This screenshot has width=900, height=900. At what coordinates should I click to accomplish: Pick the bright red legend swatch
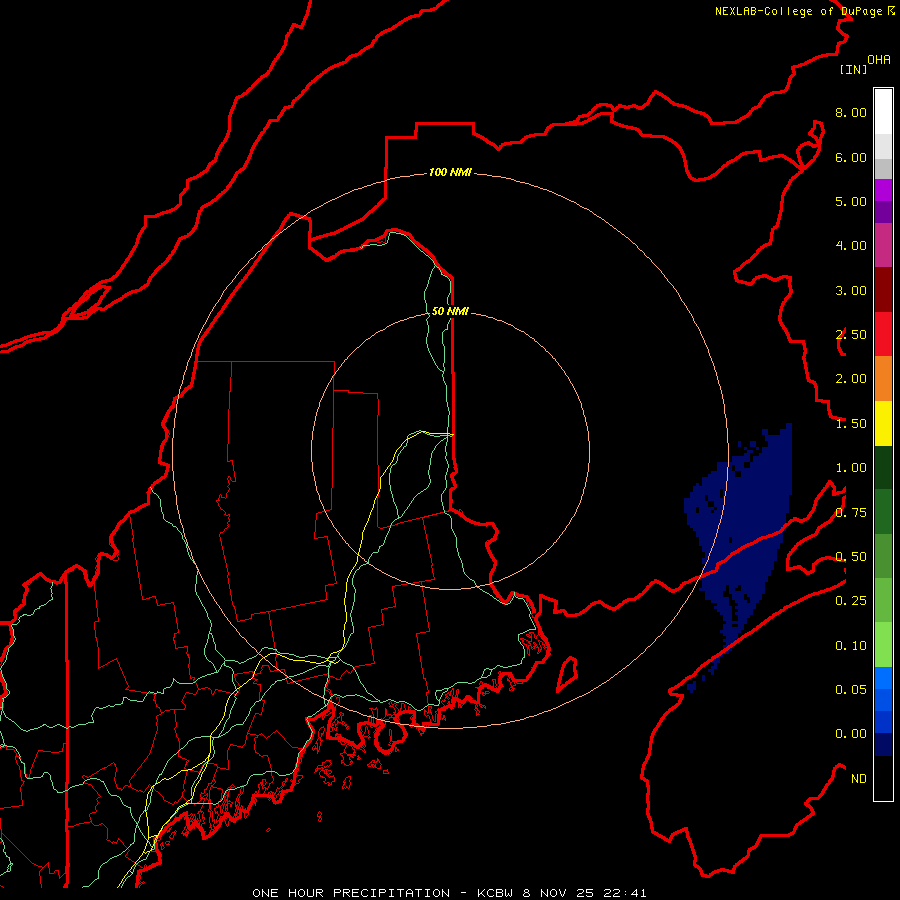[x=883, y=334]
